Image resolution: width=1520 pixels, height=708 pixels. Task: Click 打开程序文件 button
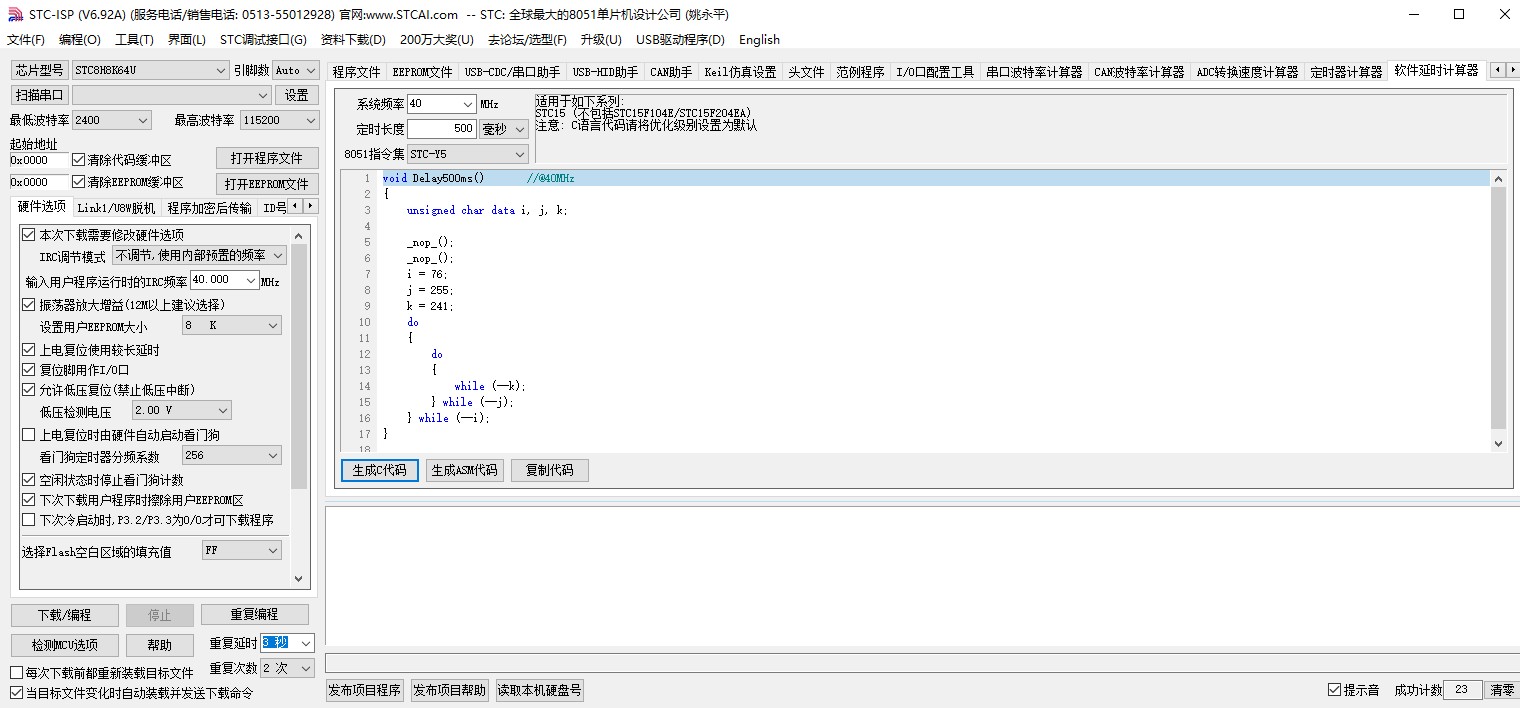267,159
